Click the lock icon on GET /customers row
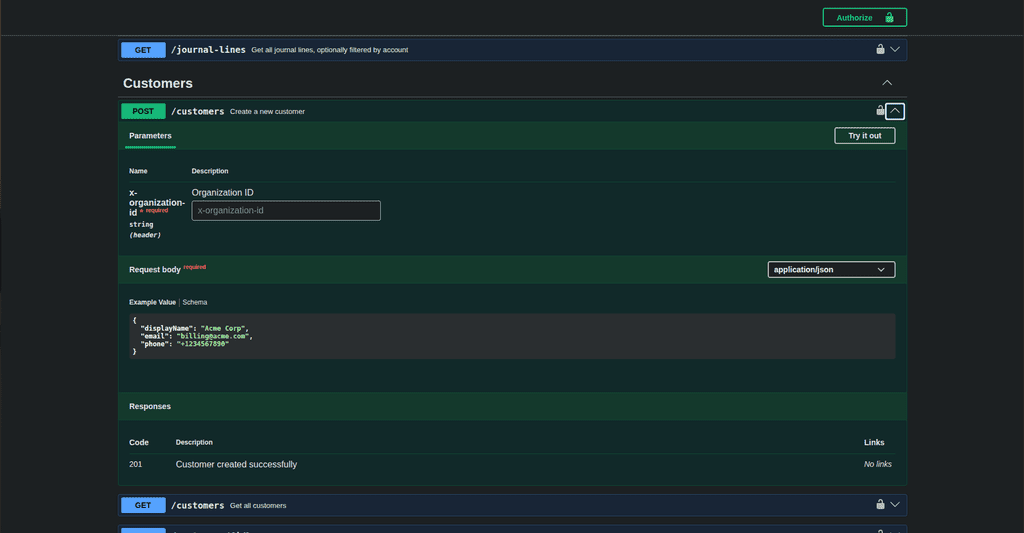The image size is (1024, 533). click(x=880, y=504)
